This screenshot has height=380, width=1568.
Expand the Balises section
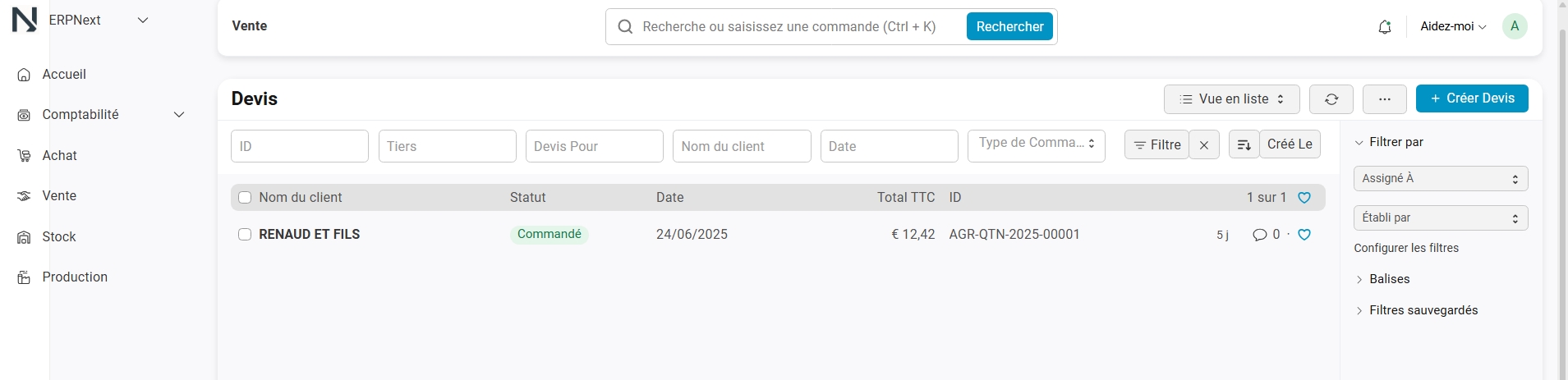(1389, 279)
